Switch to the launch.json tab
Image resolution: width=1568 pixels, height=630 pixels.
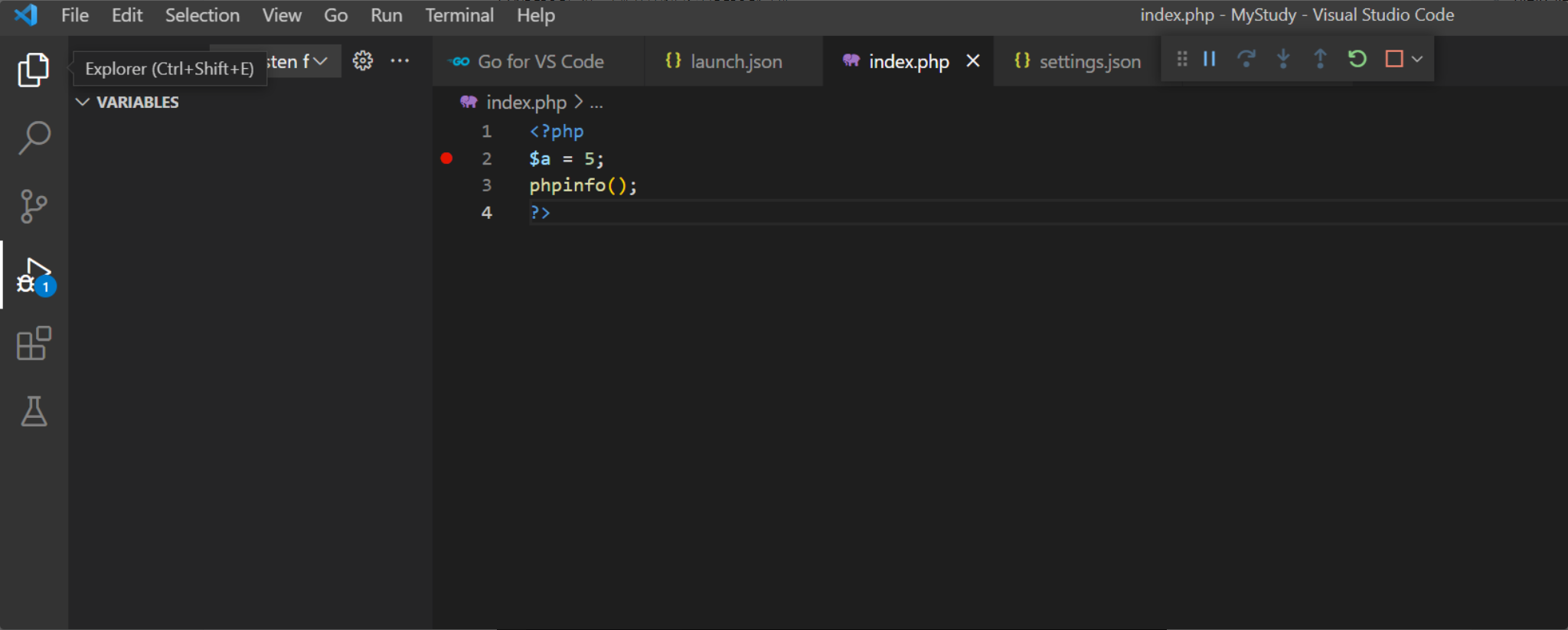coord(733,61)
